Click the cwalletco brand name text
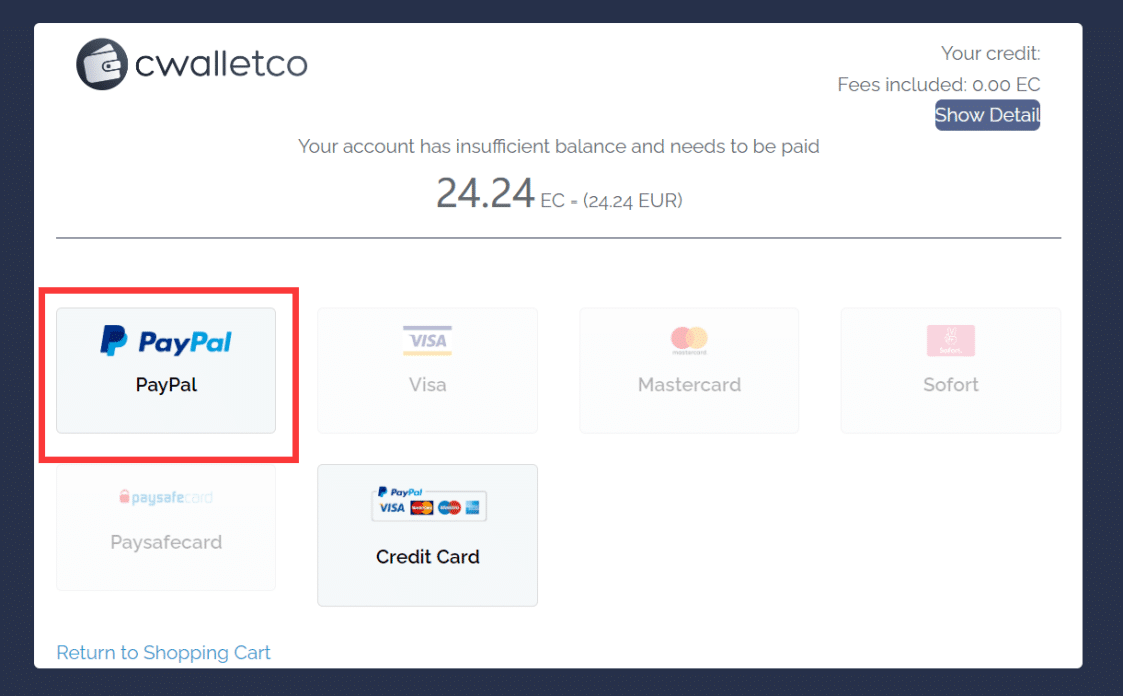This screenshot has height=696, width=1123. tap(221, 65)
